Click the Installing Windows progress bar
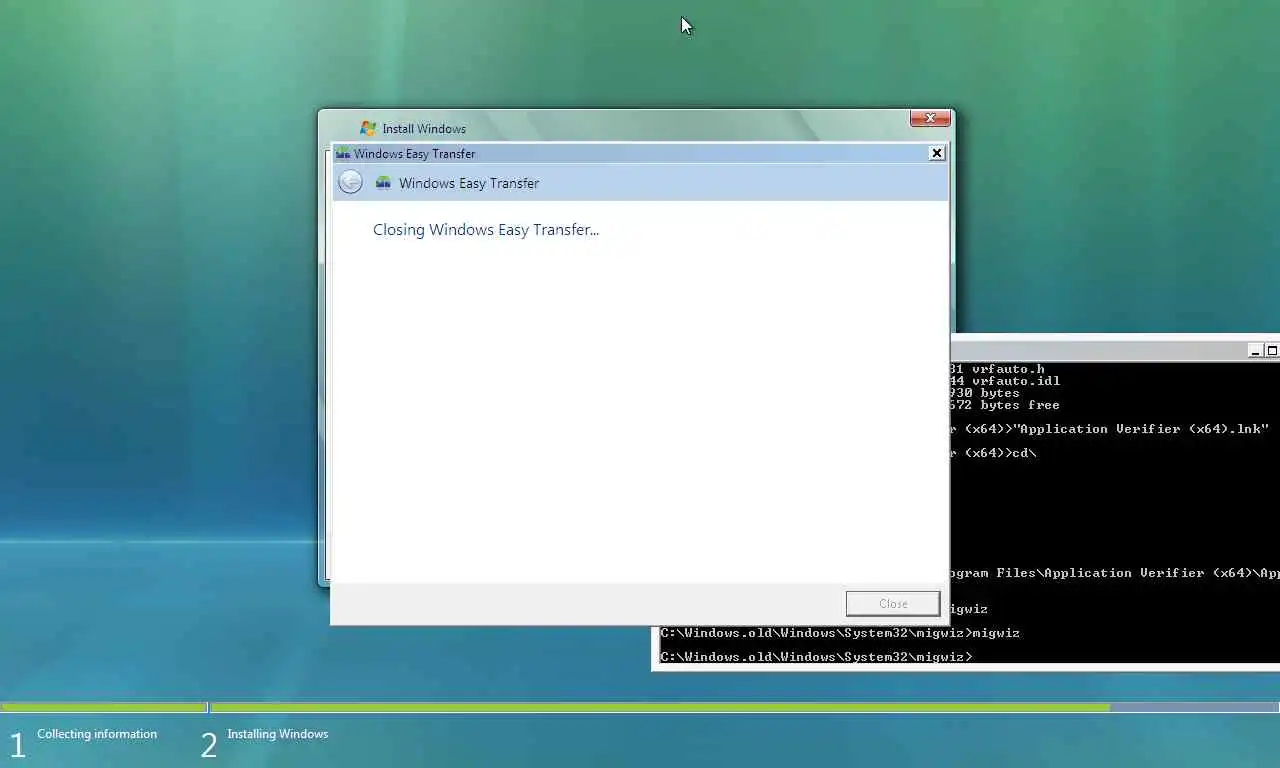This screenshot has width=1280, height=768. [745, 707]
